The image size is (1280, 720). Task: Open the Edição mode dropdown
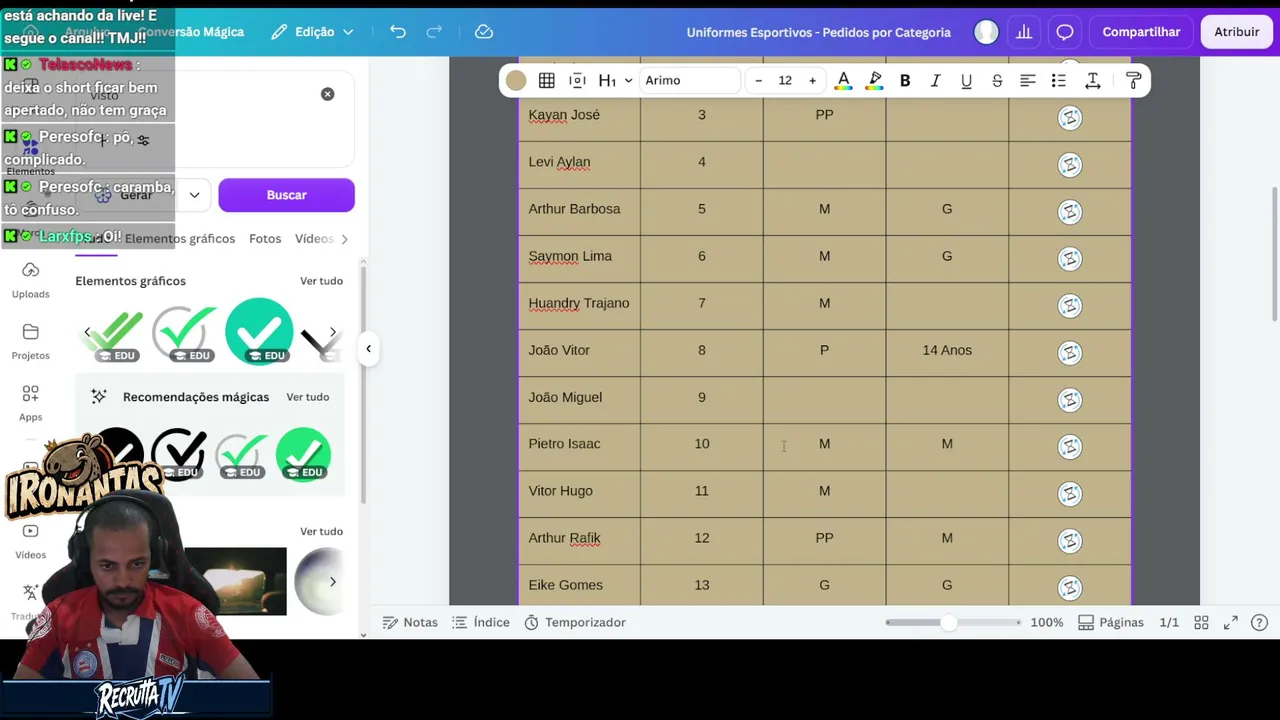[313, 32]
